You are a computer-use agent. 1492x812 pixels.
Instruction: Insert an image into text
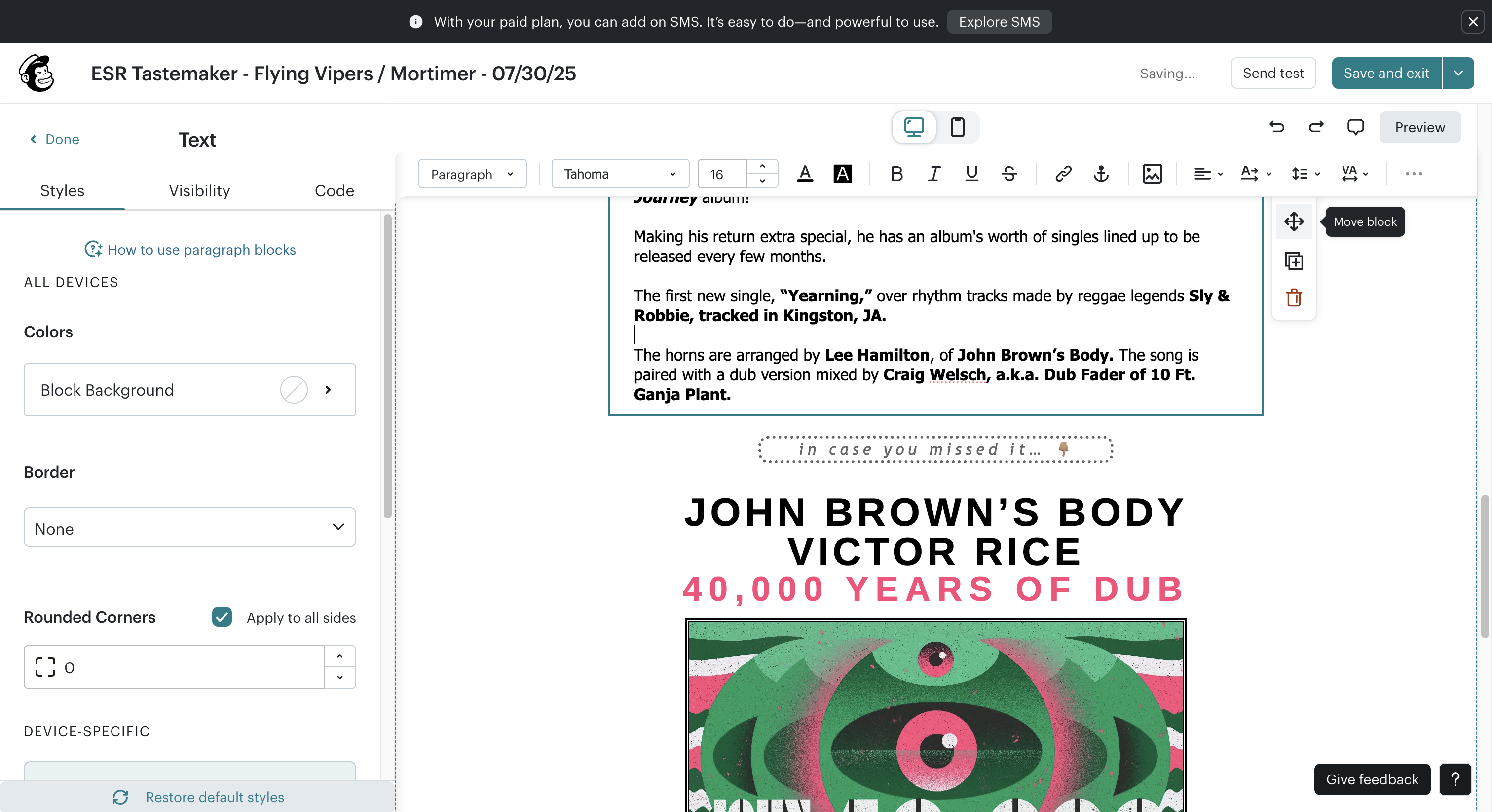pyautogui.click(x=1152, y=174)
